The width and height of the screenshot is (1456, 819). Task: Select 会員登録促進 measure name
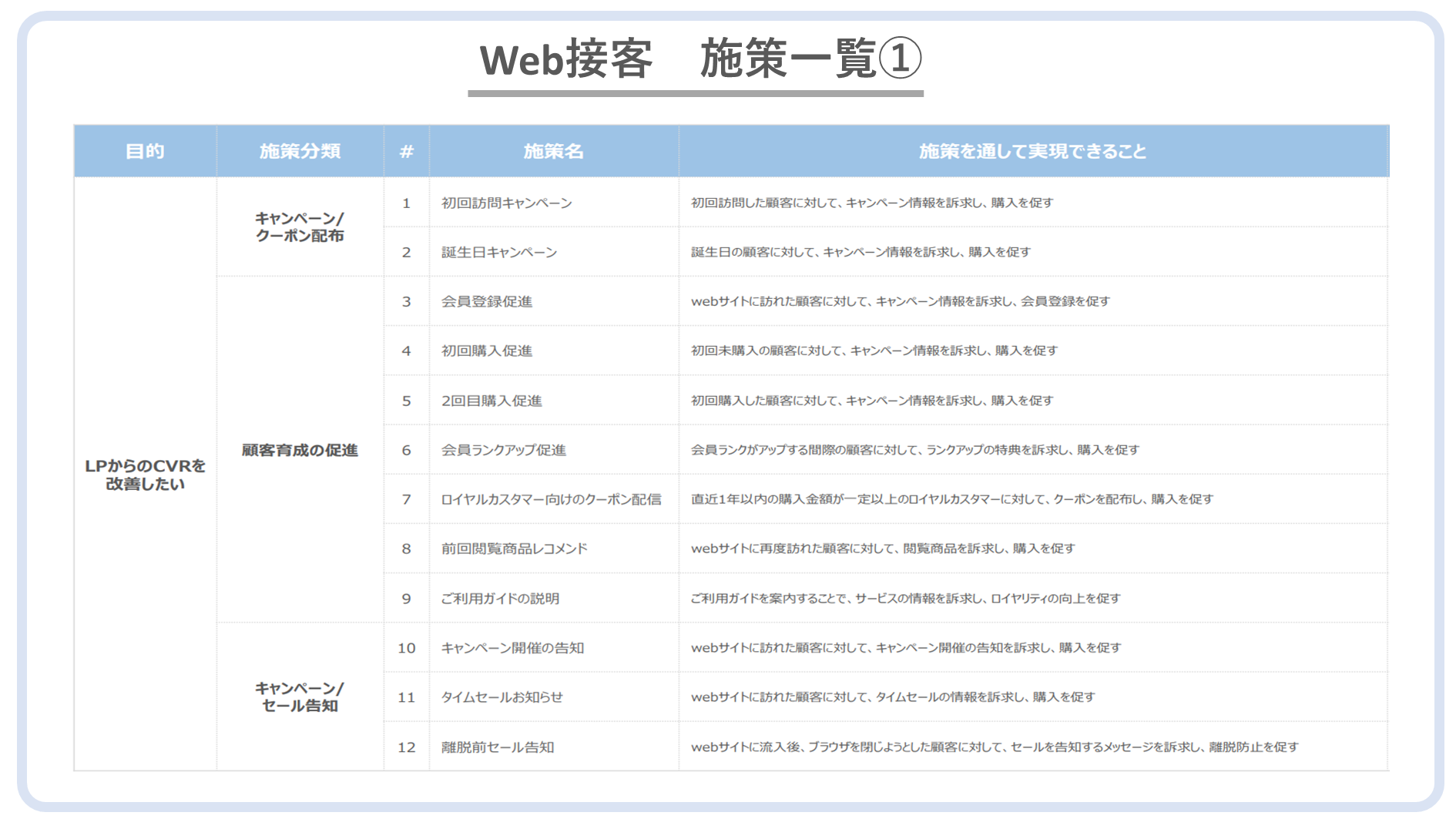click(487, 301)
